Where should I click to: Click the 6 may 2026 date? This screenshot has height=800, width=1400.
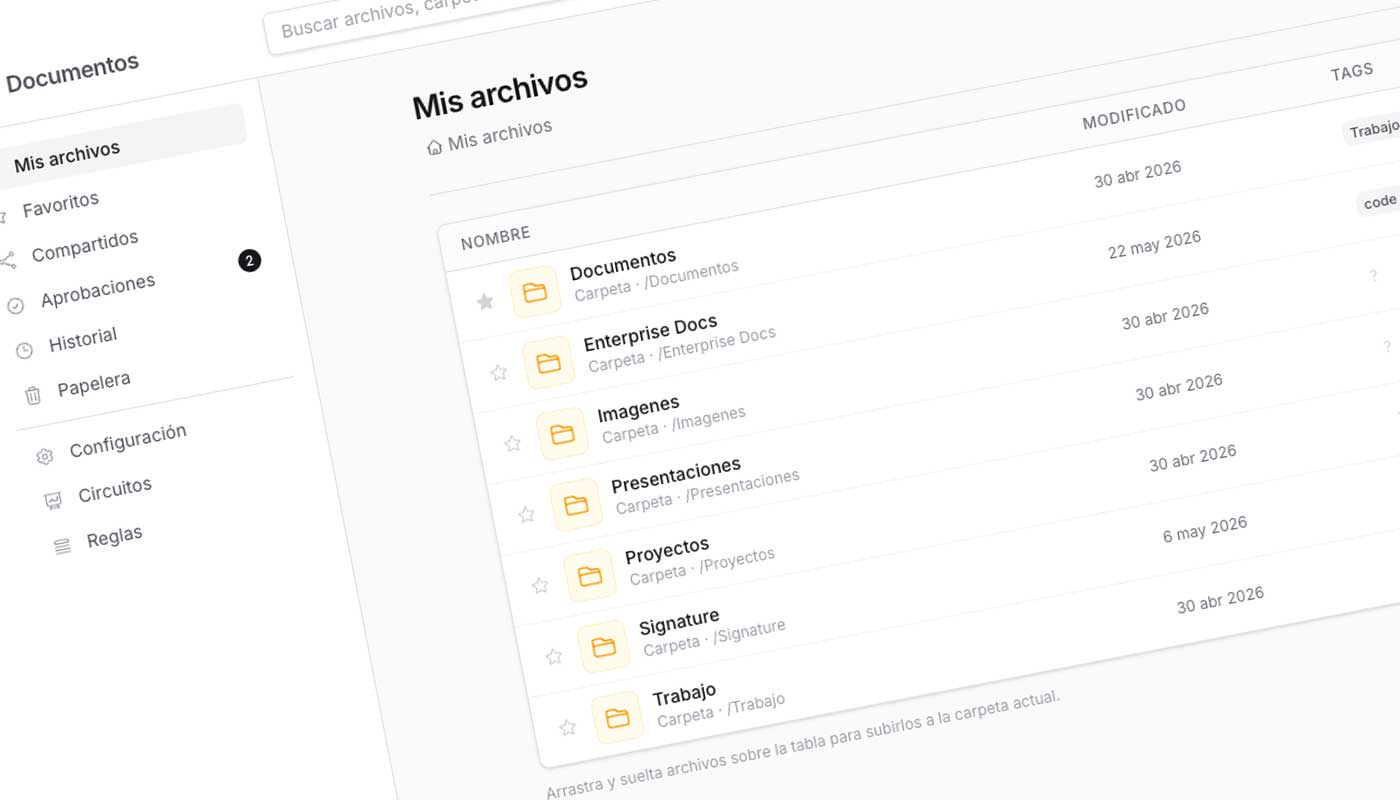pos(1205,529)
